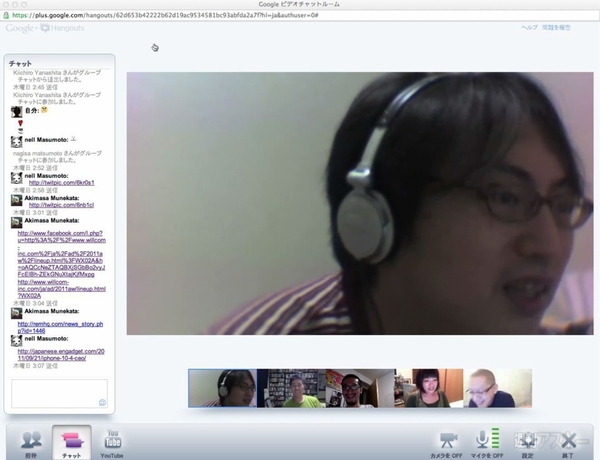
Task: Click the 木曜日 3:07 timestamp
Action: coord(36,366)
